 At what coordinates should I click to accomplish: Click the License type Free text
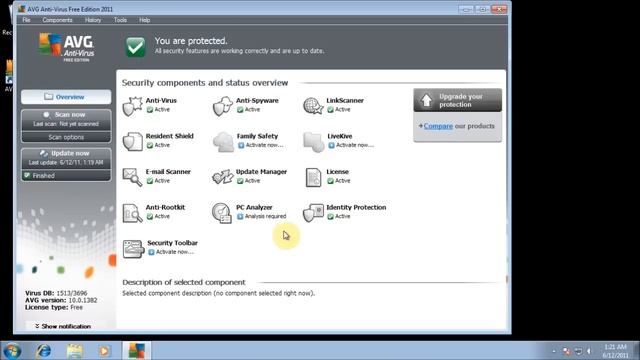53,307
